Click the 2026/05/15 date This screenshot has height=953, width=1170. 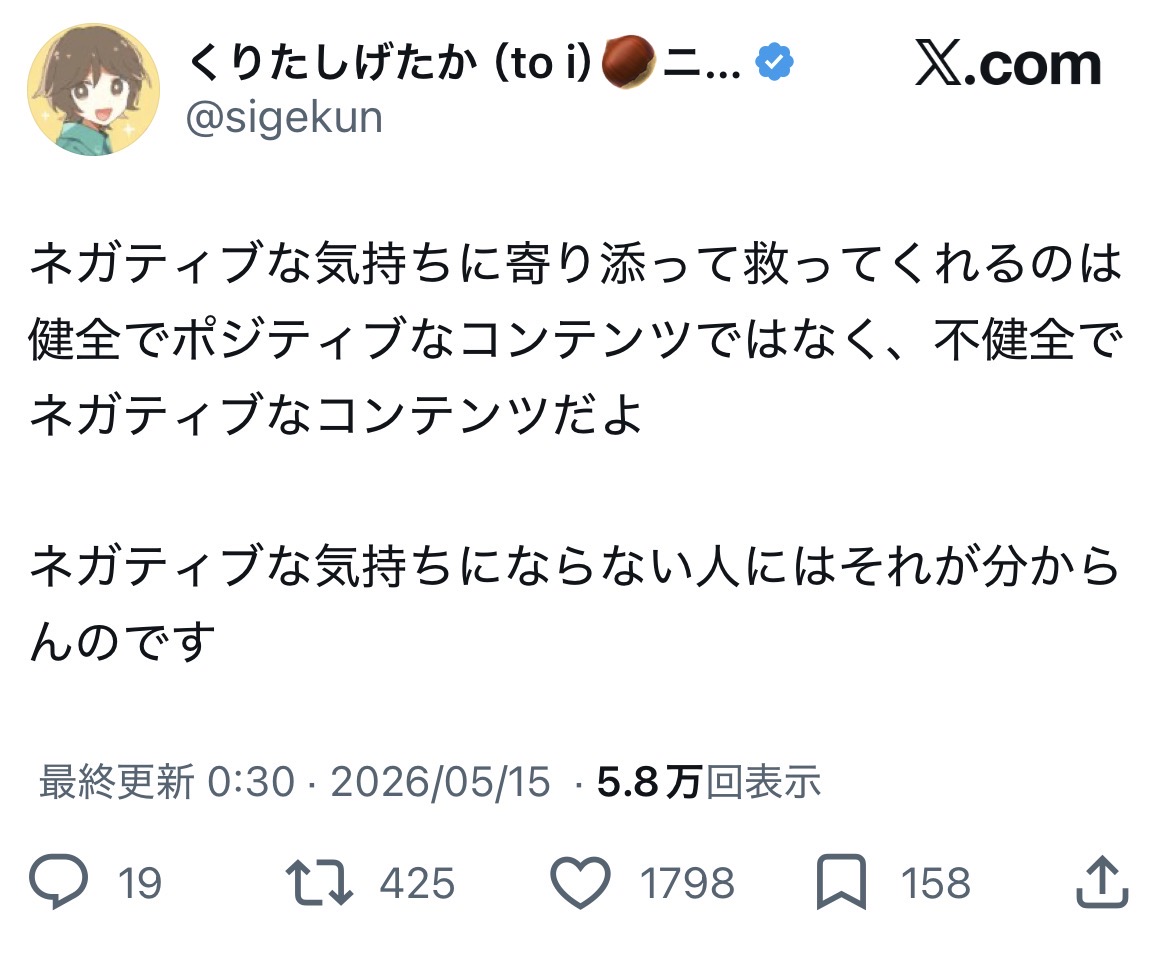[x=440, y=782]
